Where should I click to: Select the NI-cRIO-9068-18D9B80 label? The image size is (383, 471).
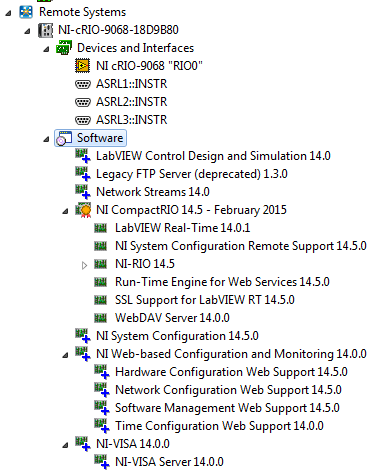118,30
